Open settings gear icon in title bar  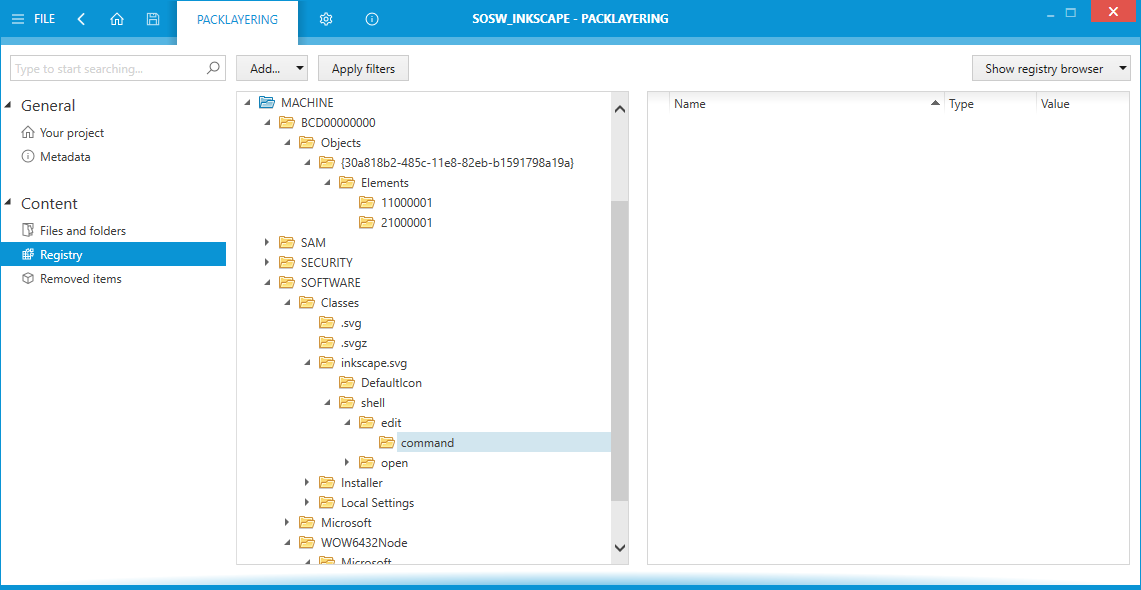326,20
